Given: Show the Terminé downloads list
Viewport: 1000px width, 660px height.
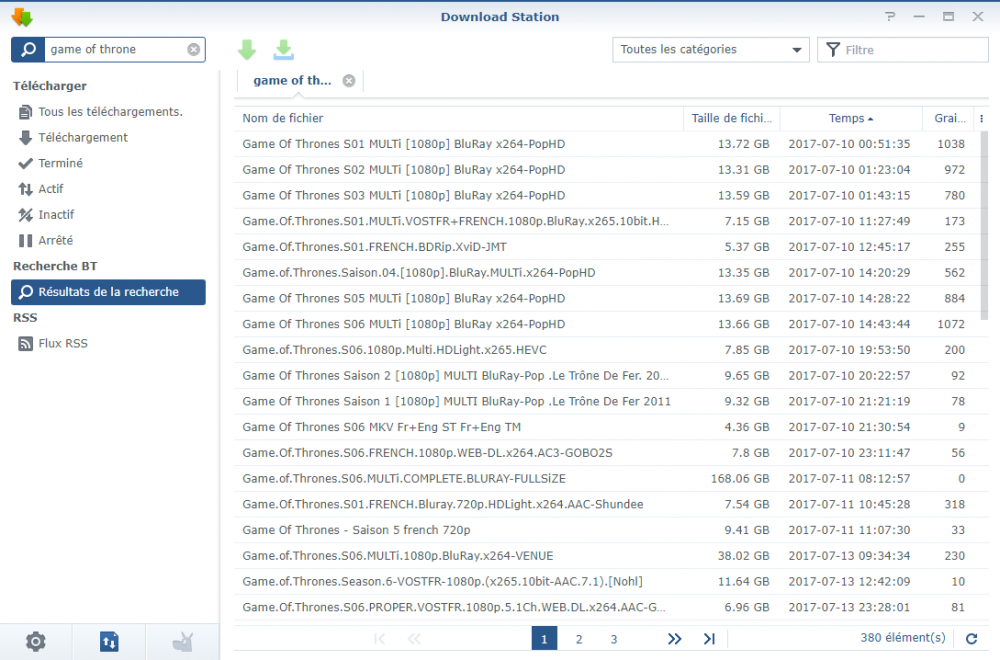Looking at the screenshot, I should click(60, 163).
